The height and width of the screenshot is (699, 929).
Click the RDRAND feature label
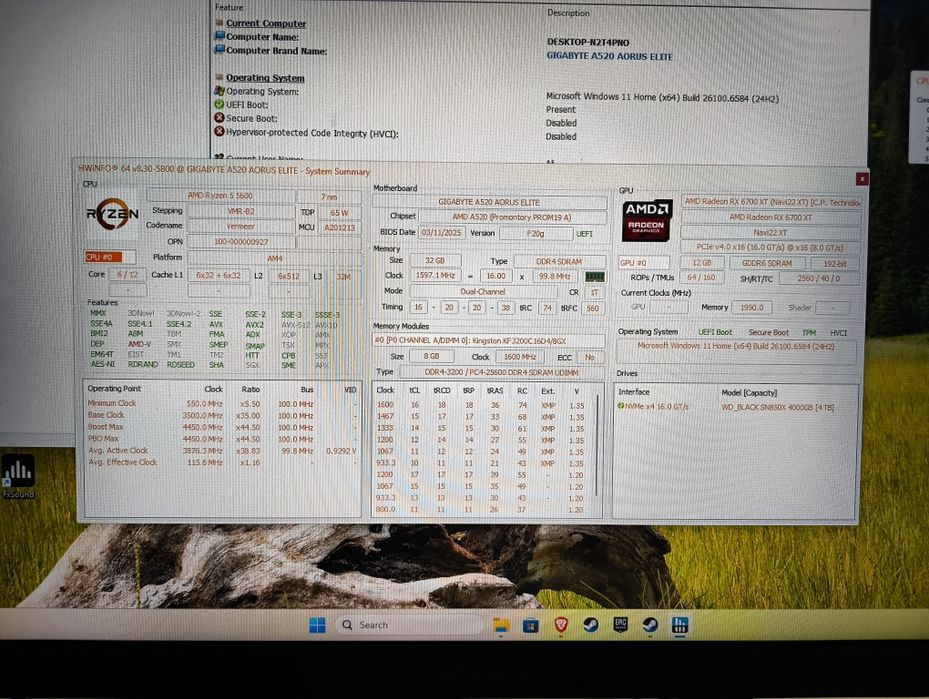[143, 364]
